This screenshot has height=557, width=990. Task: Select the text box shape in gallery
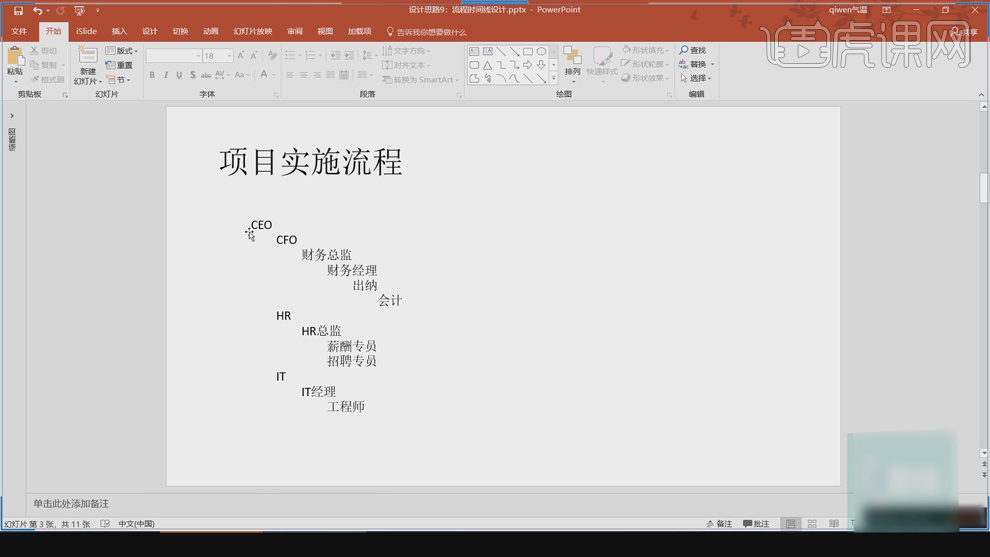[474, 51]
